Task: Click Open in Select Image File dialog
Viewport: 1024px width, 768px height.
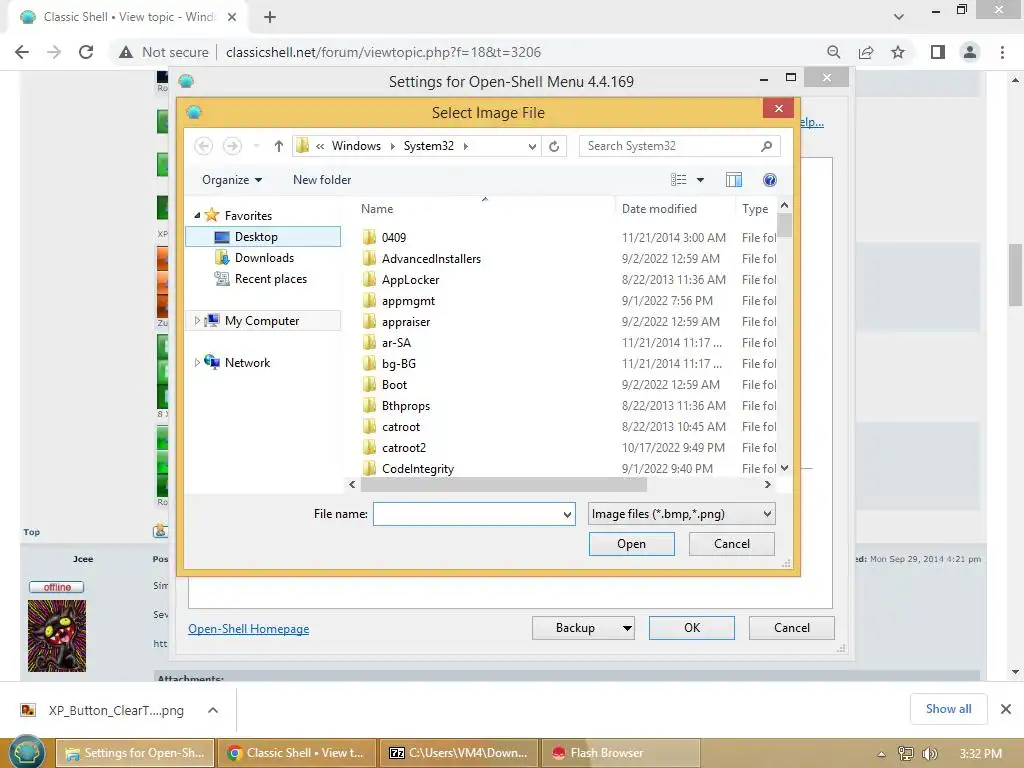Action: coord(632,544)
